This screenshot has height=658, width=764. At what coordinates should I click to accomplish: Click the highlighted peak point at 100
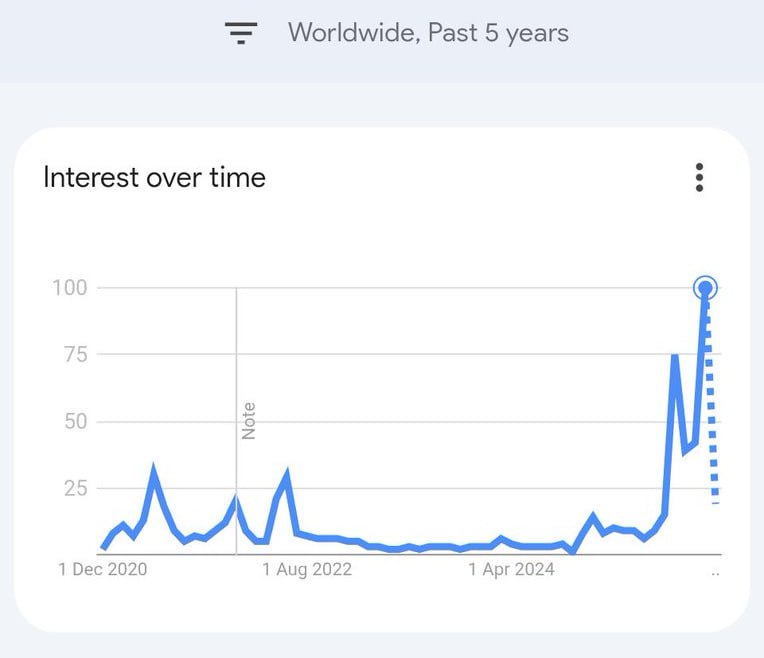(x=705, y=288)
